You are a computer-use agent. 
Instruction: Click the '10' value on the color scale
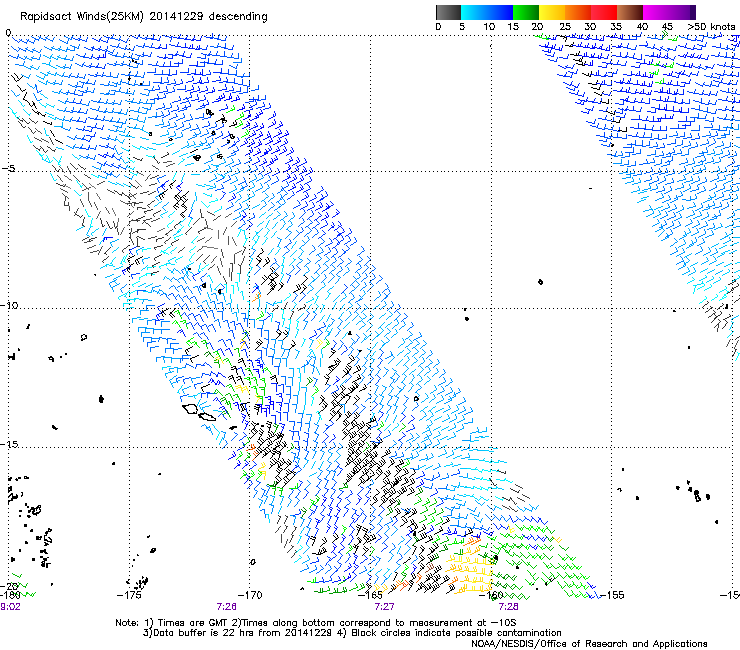tap(489, 26)
